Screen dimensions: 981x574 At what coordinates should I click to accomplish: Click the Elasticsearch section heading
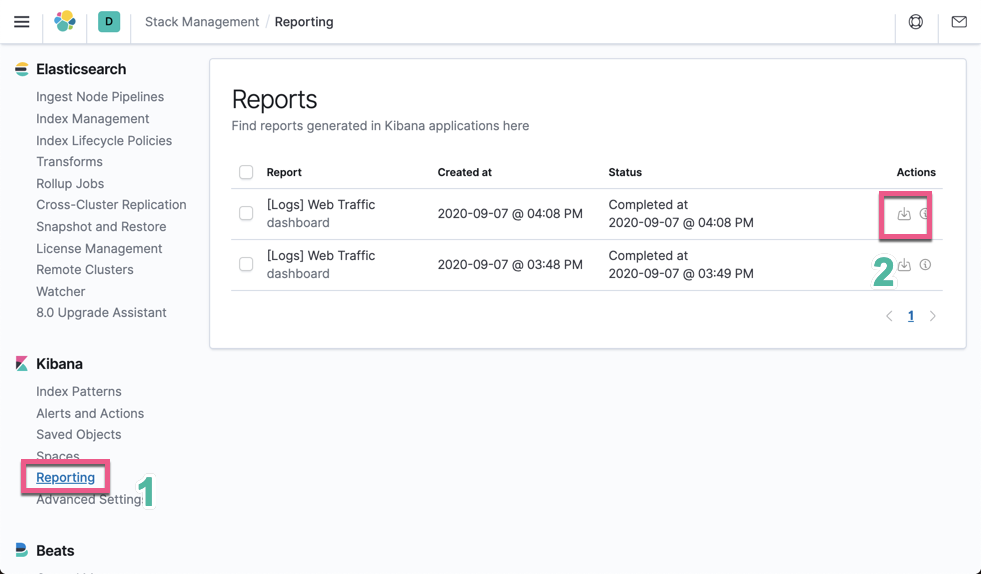pyautogui.click(x=81, y=69)
